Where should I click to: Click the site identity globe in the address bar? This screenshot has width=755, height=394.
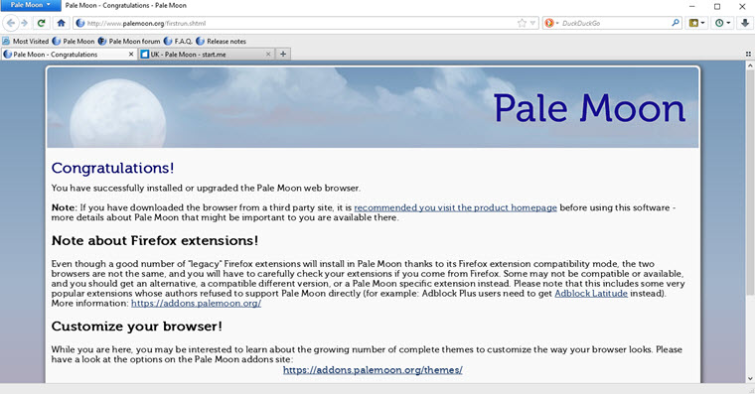pyautogui.click(x=80, y=23)
